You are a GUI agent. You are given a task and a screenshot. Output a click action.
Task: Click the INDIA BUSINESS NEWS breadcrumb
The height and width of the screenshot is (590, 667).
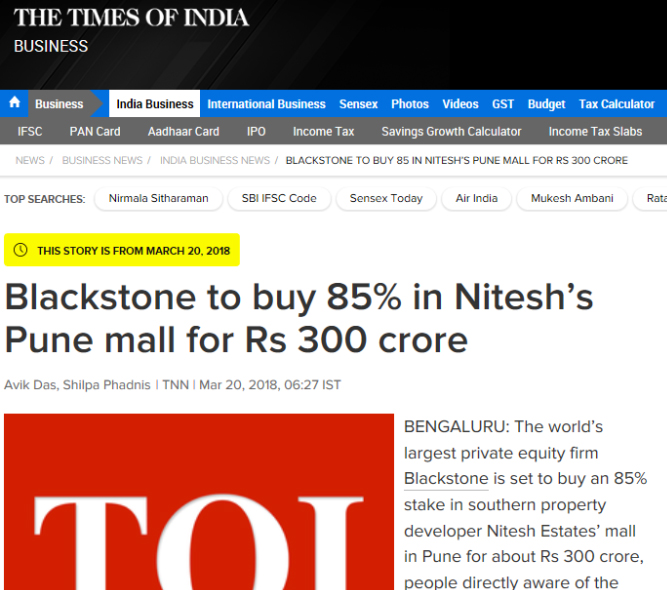215,160
